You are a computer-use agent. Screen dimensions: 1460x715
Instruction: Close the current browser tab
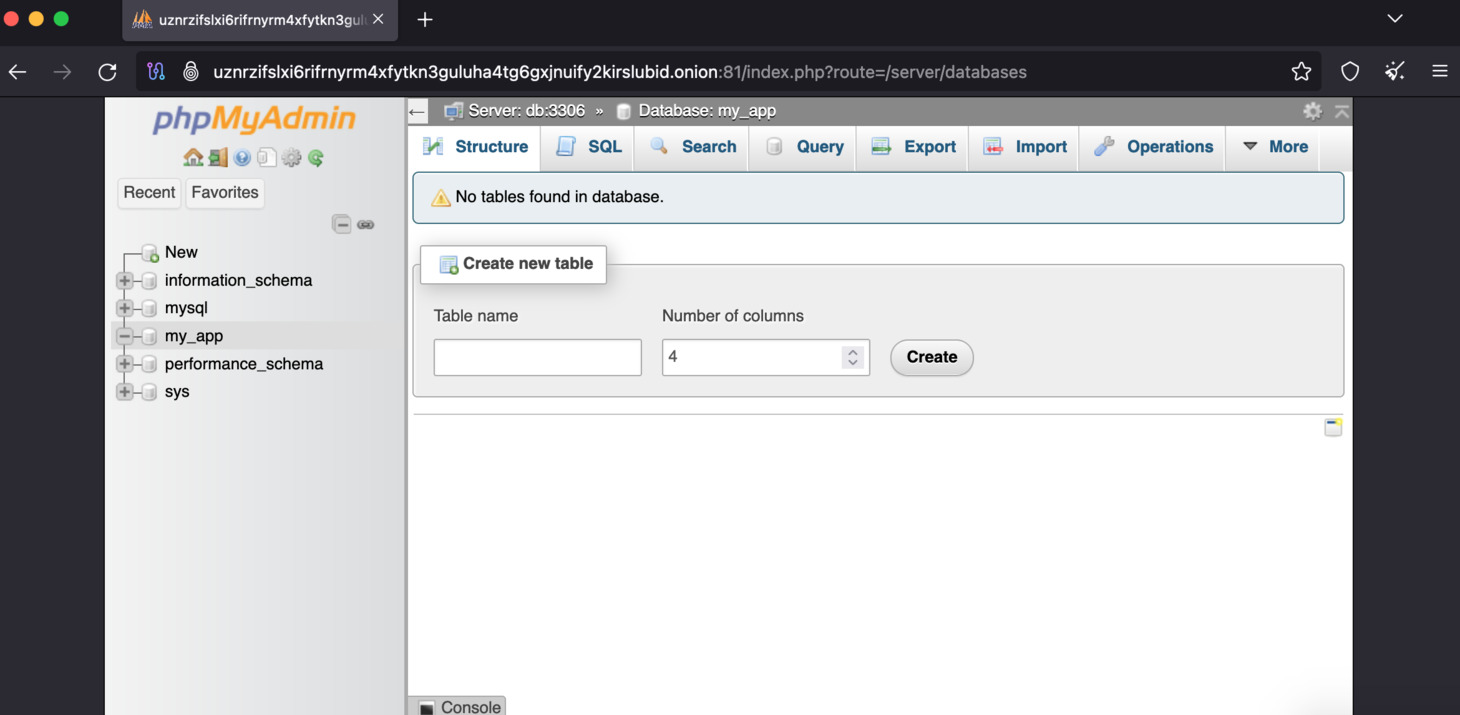pos(378,19)
